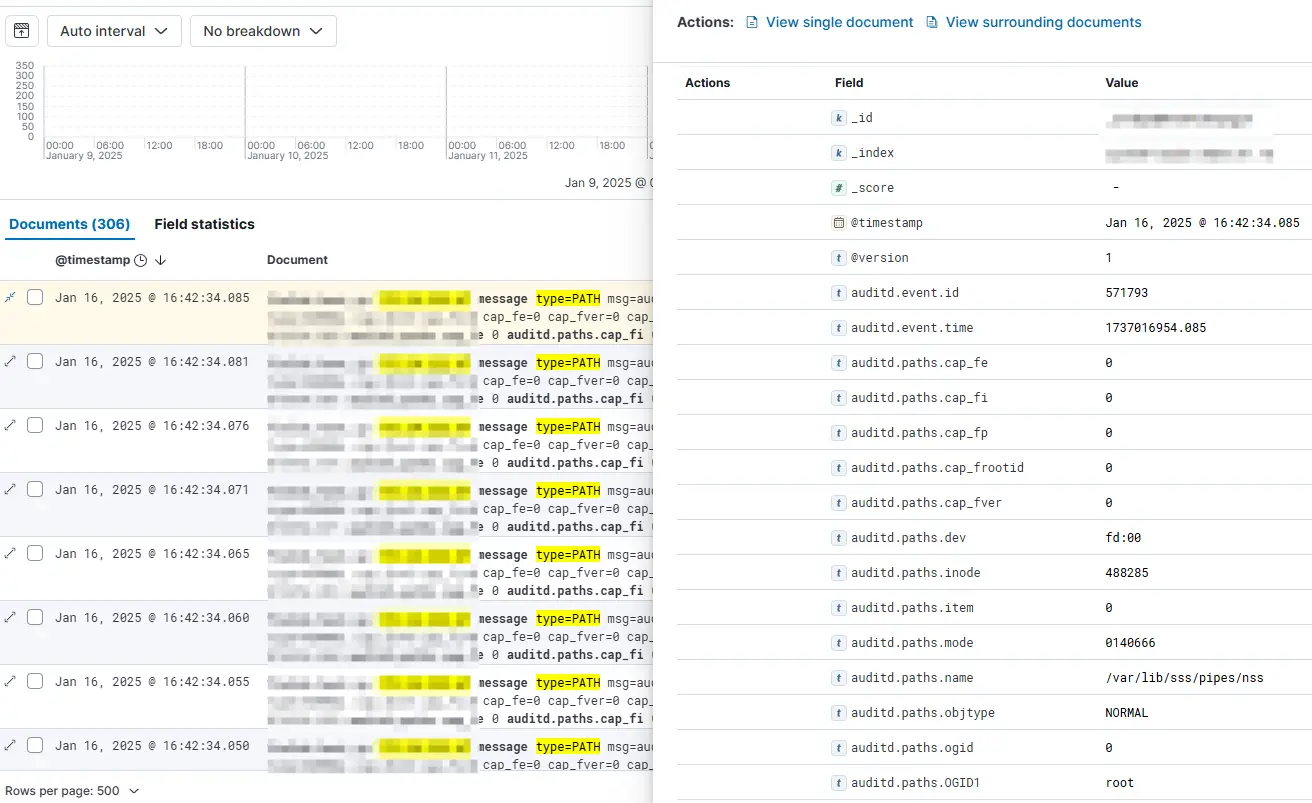Click the sort arrow on @timestamp column

pos(161,260)
